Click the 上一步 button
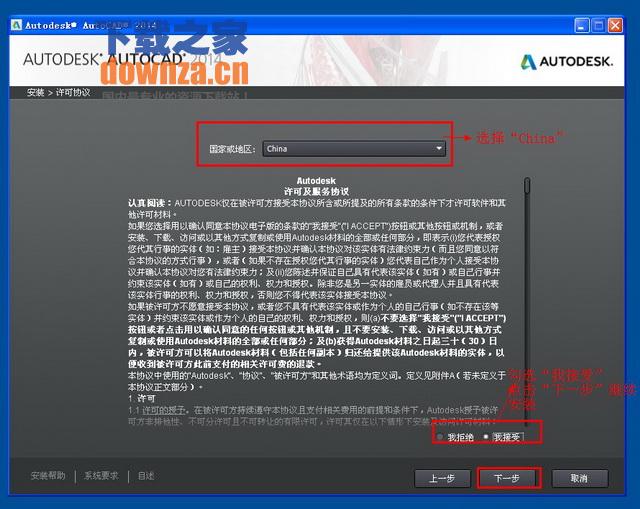The height and width of the screenshot is (509, 640). [442, 478]
